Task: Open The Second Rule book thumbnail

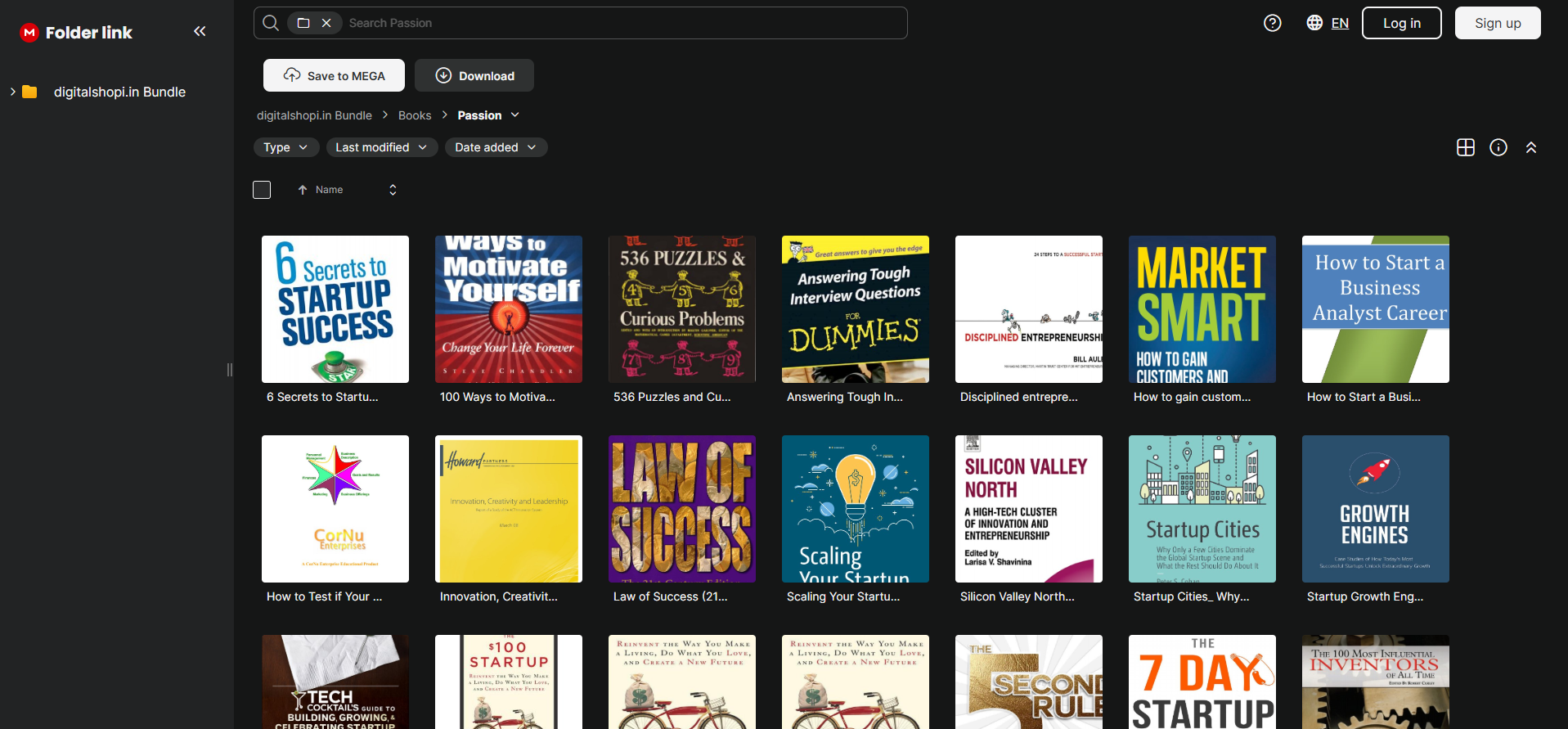Action: [x=1029, y=682]
